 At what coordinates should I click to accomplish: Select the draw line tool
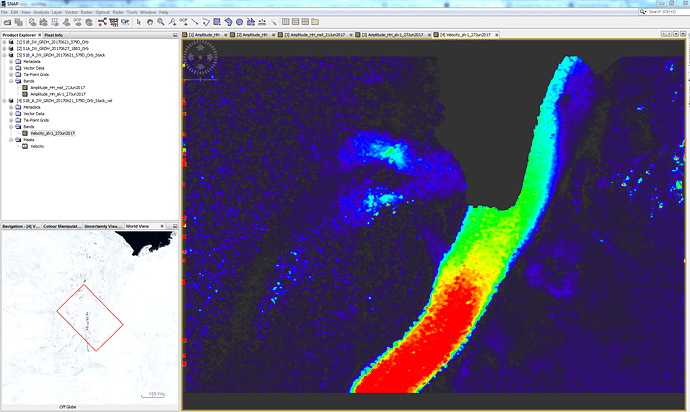pyautogui.click(x=195, y=22)
